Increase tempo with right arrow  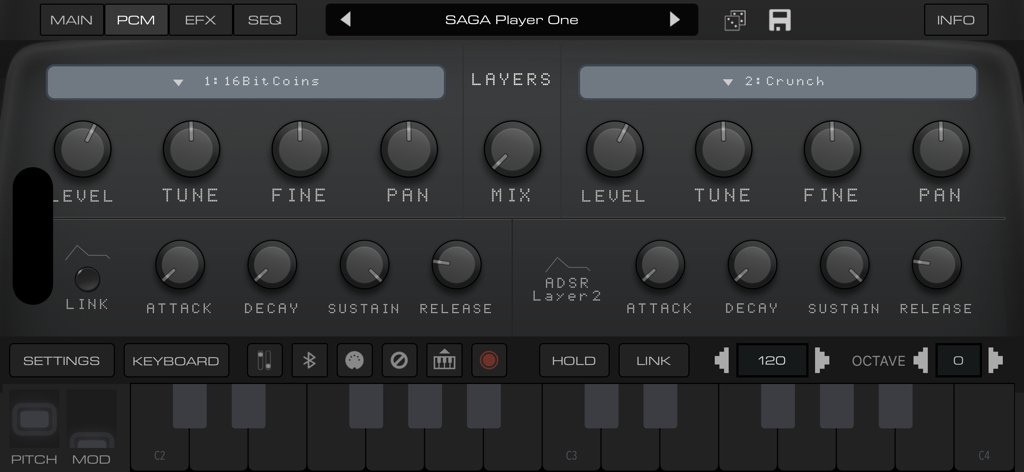(822, 360)
